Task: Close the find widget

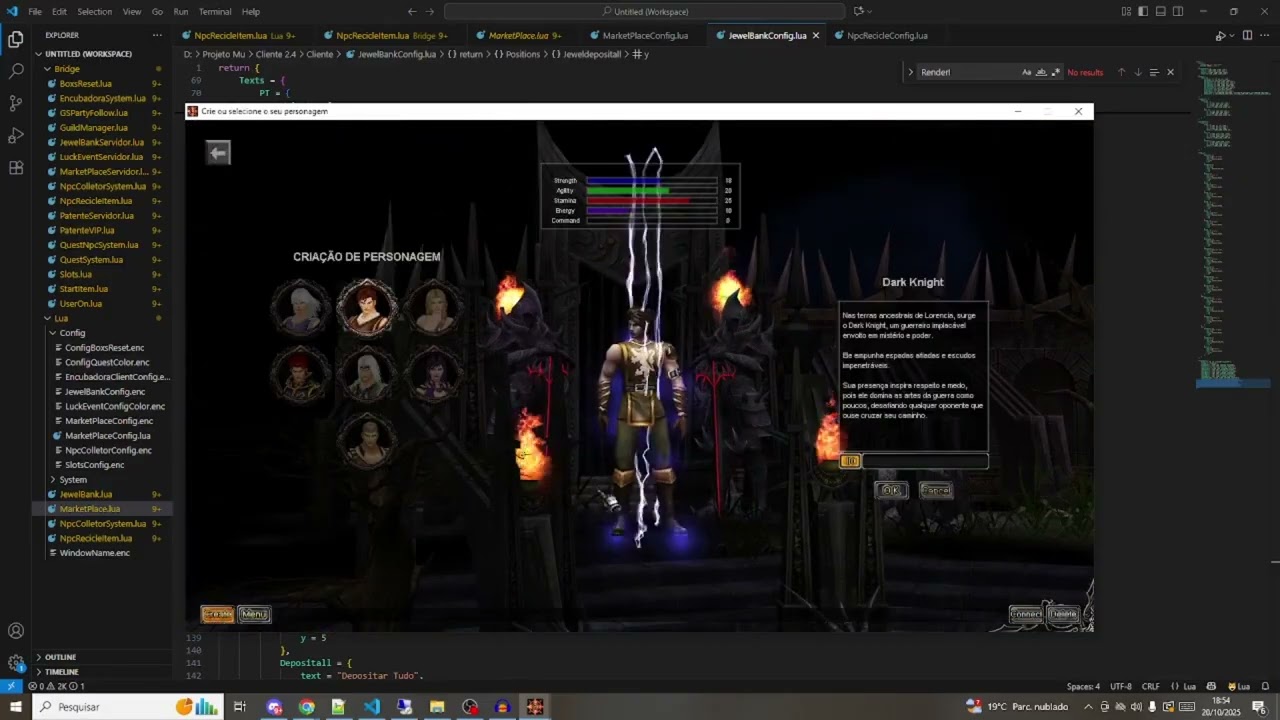Action: pos(1170,72)
